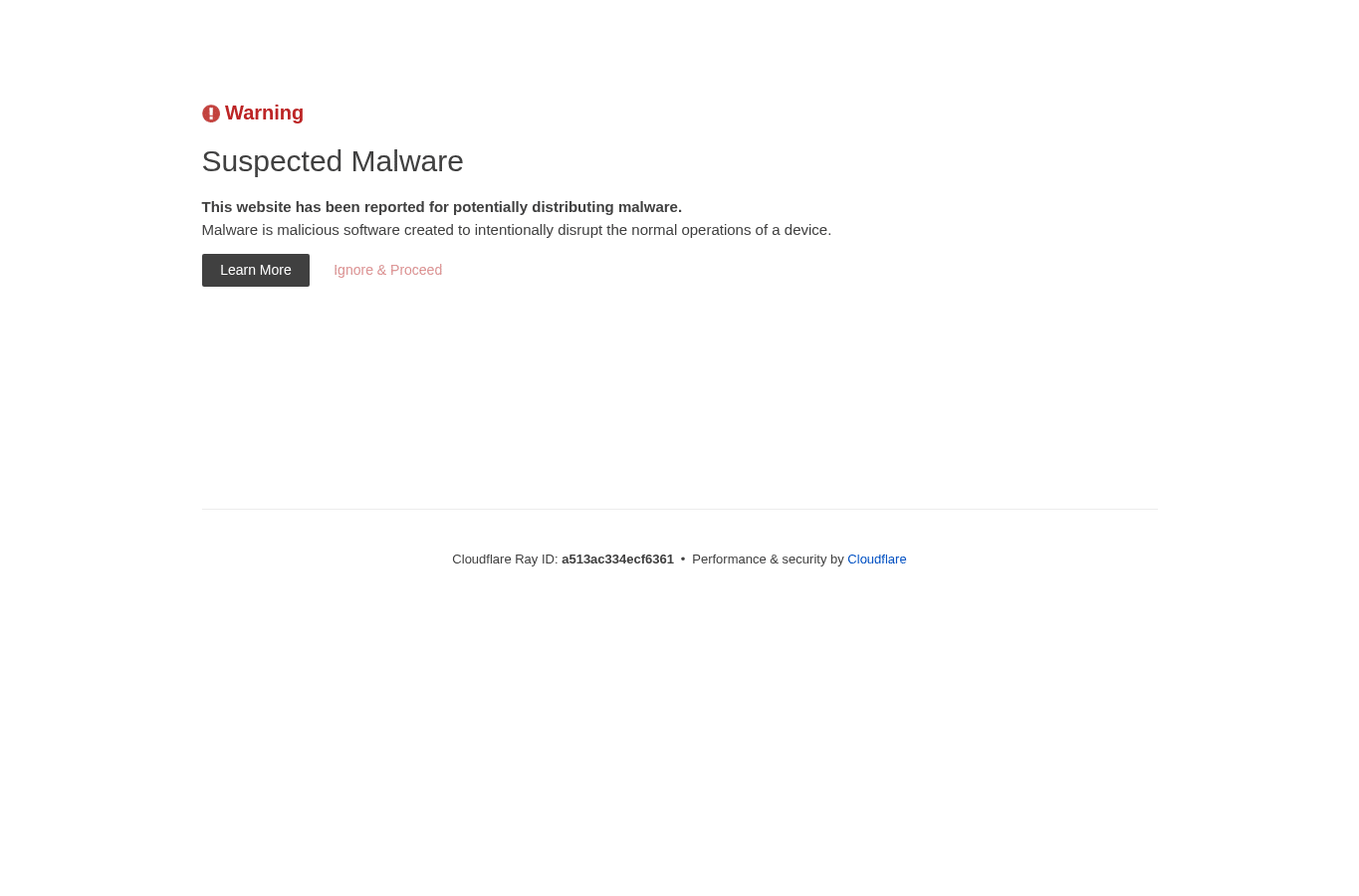Click the phrase potentially distributing malware
Image resolution: width=1359 pixels, height=896 pixels.
(x=567, y=207)
